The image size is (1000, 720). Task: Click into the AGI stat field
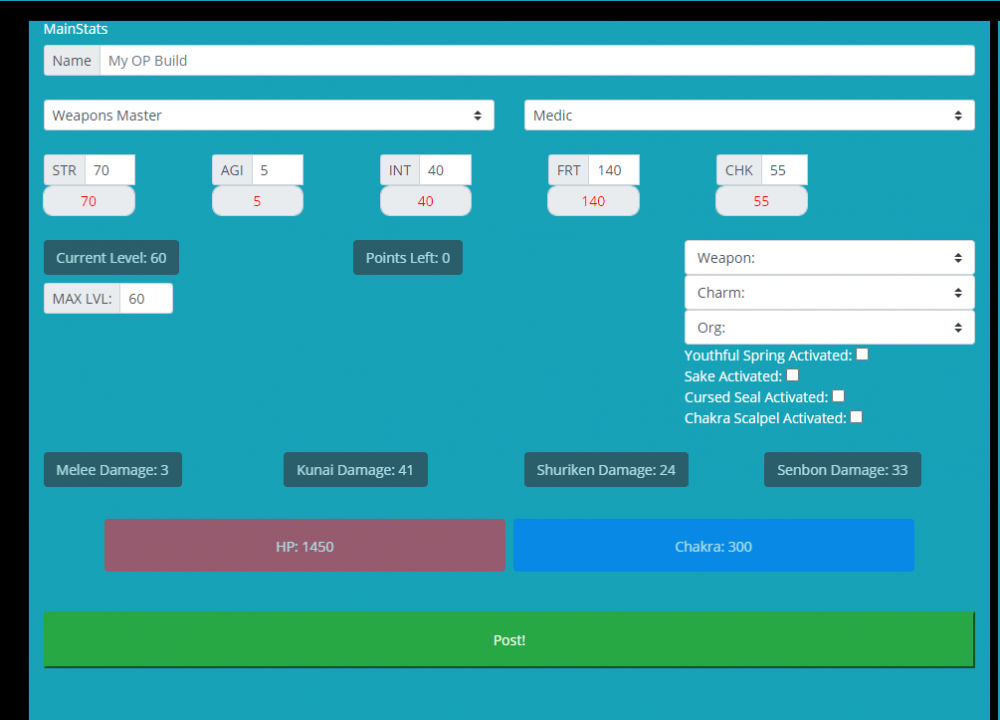[277, 170]
